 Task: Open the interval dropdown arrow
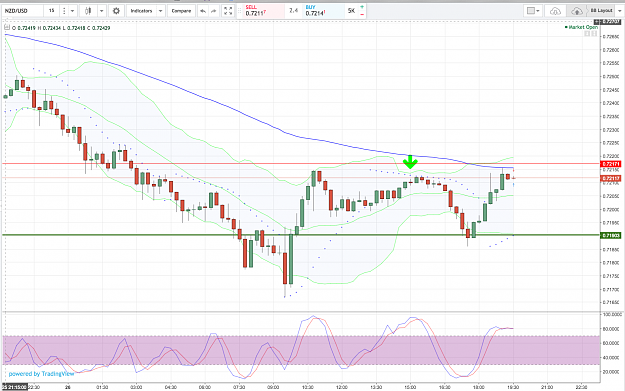[72, 11]
